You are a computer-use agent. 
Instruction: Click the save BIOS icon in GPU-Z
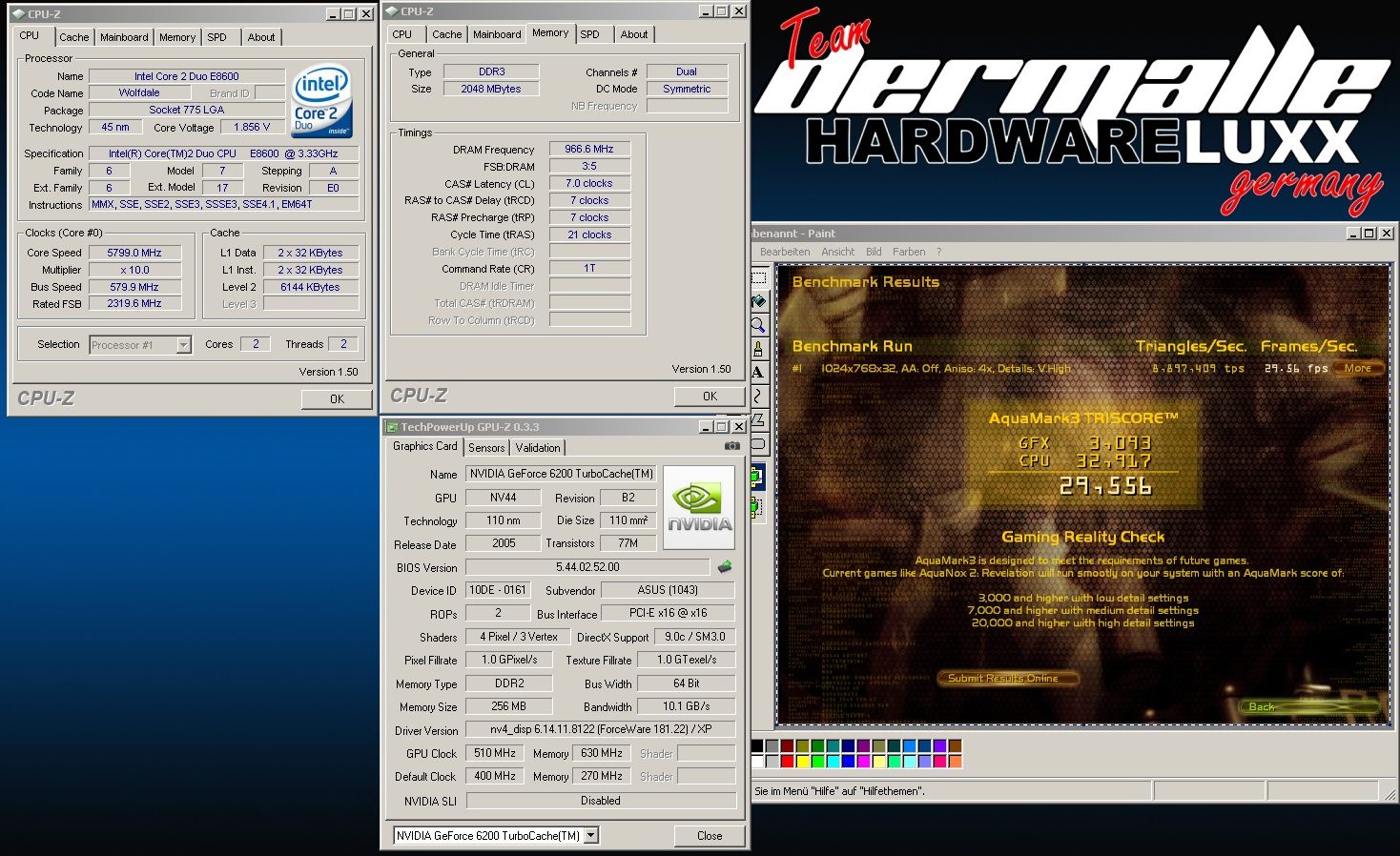point(725,566)
